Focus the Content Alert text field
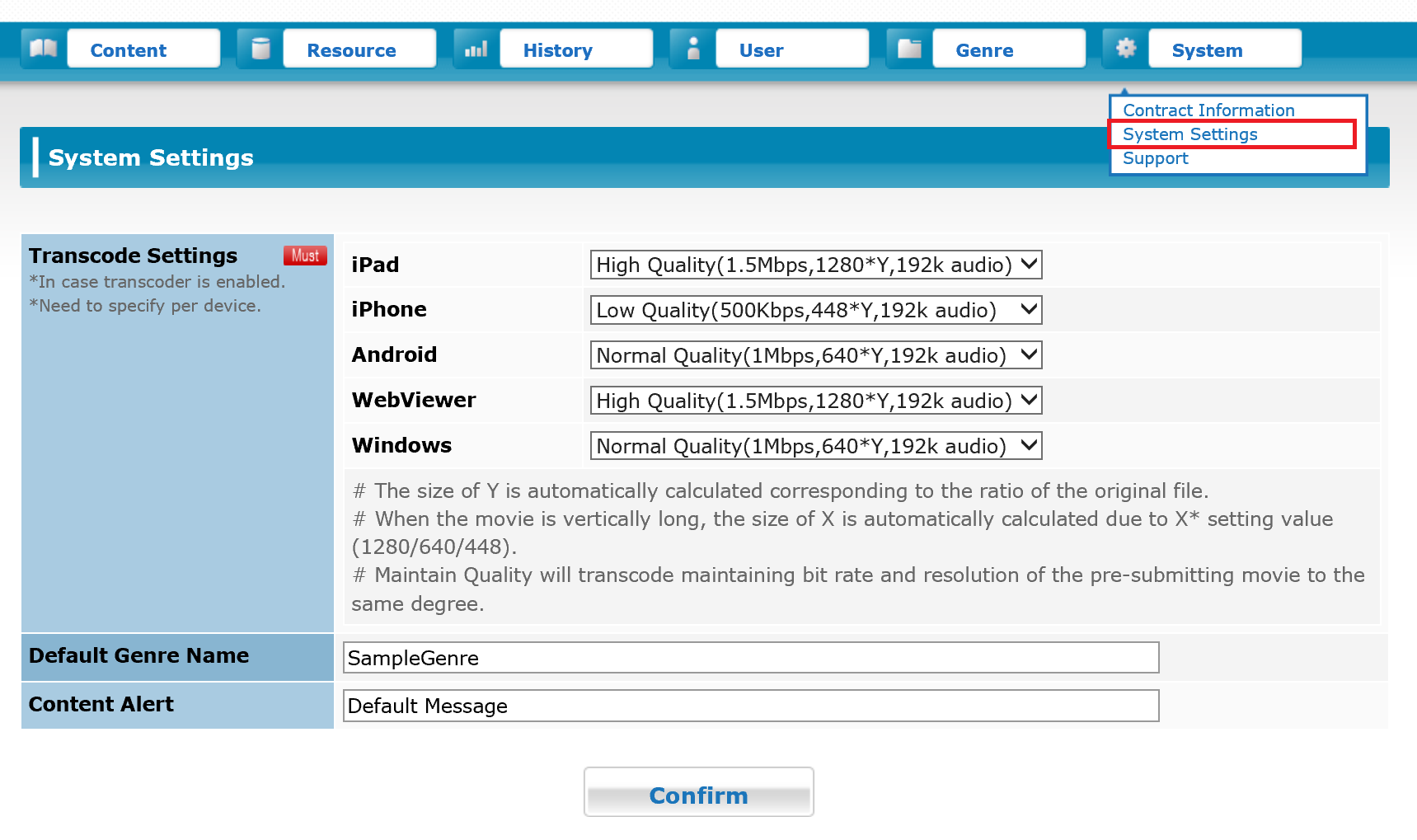Screen dimensions: 1417x840 (x=750, y=706)
